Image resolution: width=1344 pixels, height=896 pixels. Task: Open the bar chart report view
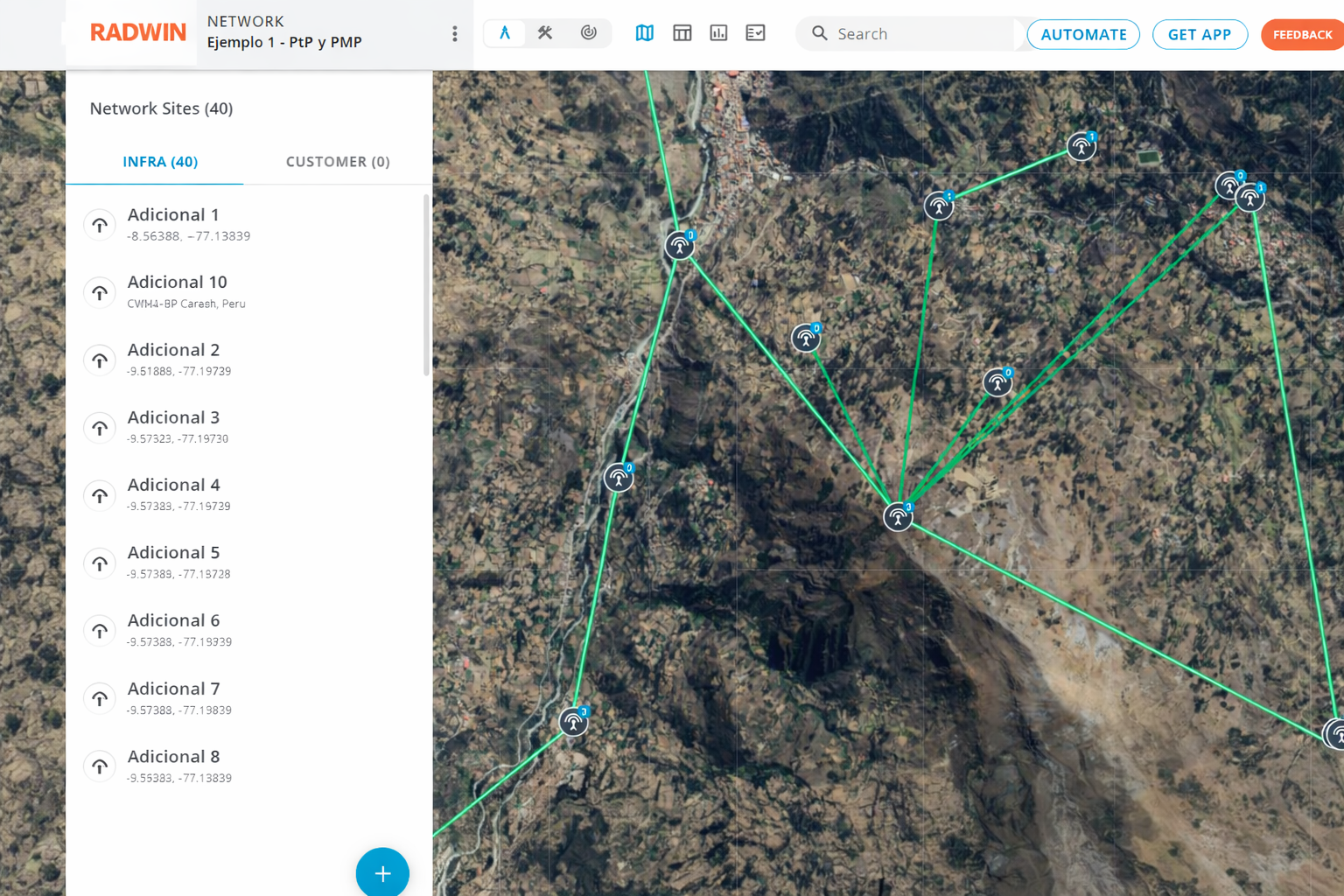click(x=718, y=33)
